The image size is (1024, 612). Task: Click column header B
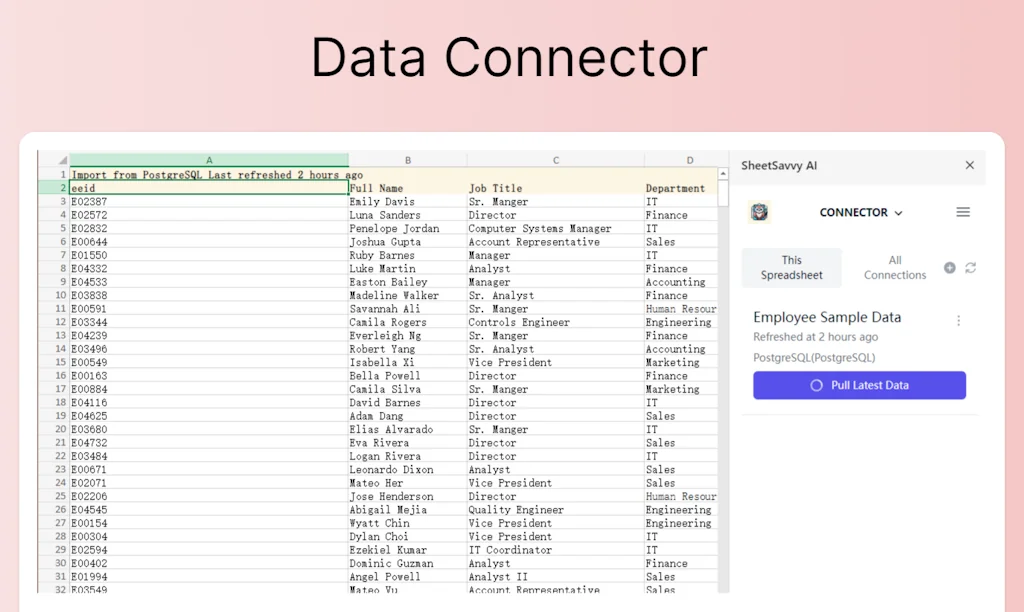pyautogui.click(x=407, y=158)
